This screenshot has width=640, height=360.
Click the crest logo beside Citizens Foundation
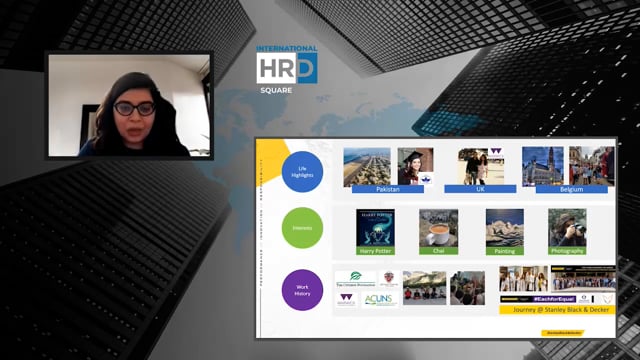(389, 279)
